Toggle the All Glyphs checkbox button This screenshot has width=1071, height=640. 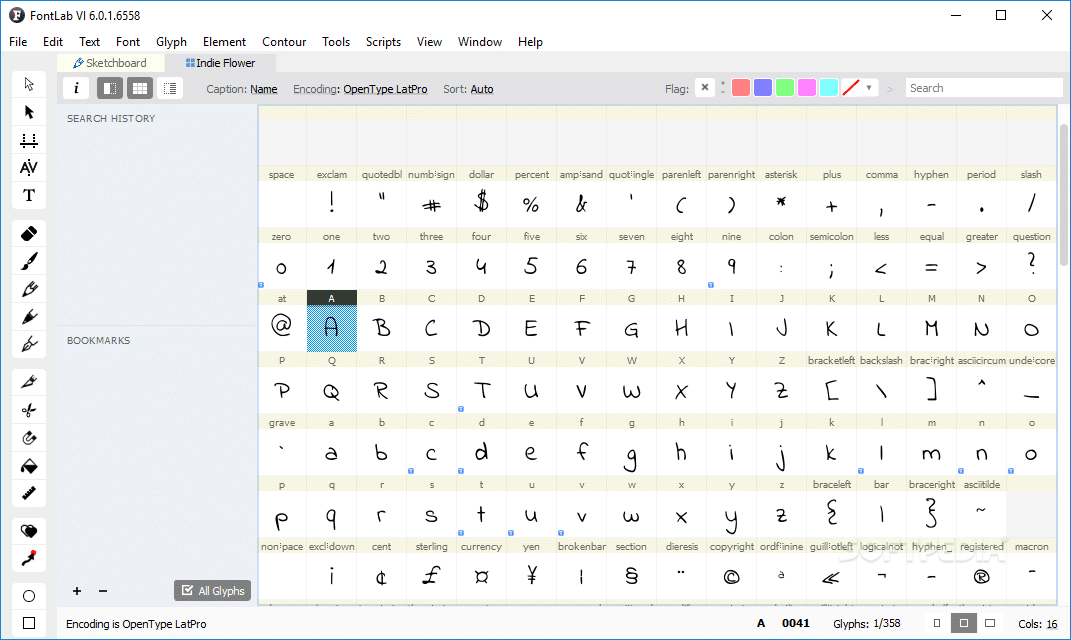coord(212,591)
